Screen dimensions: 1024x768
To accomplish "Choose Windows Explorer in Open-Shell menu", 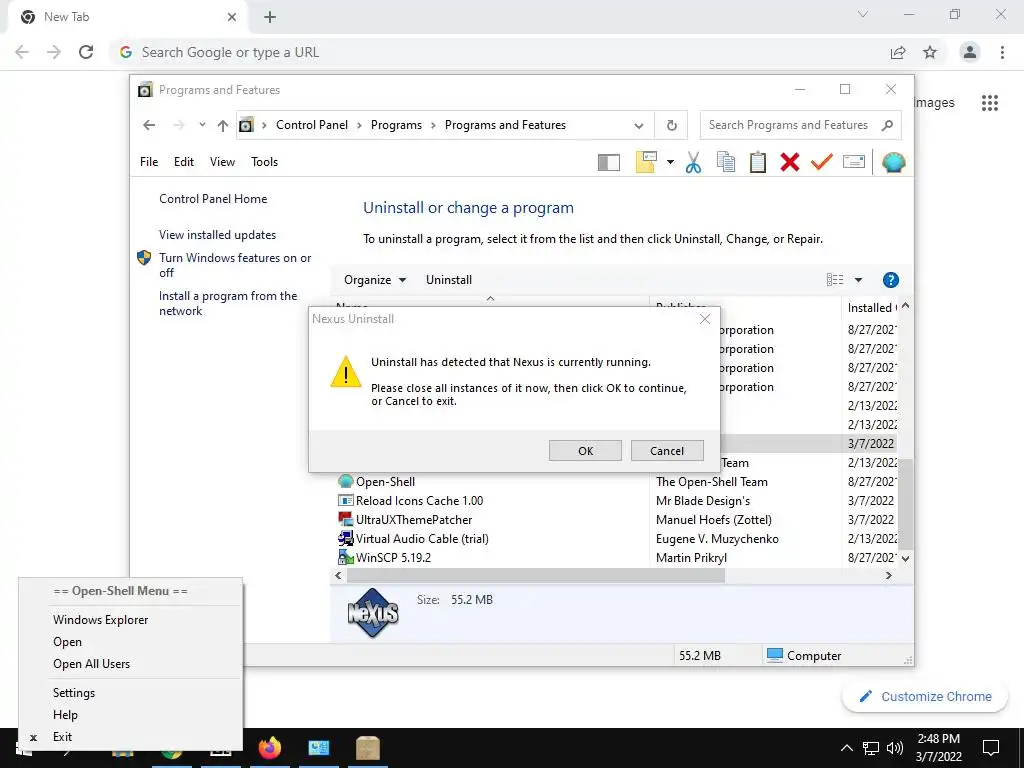I will [x=131, y=620].
